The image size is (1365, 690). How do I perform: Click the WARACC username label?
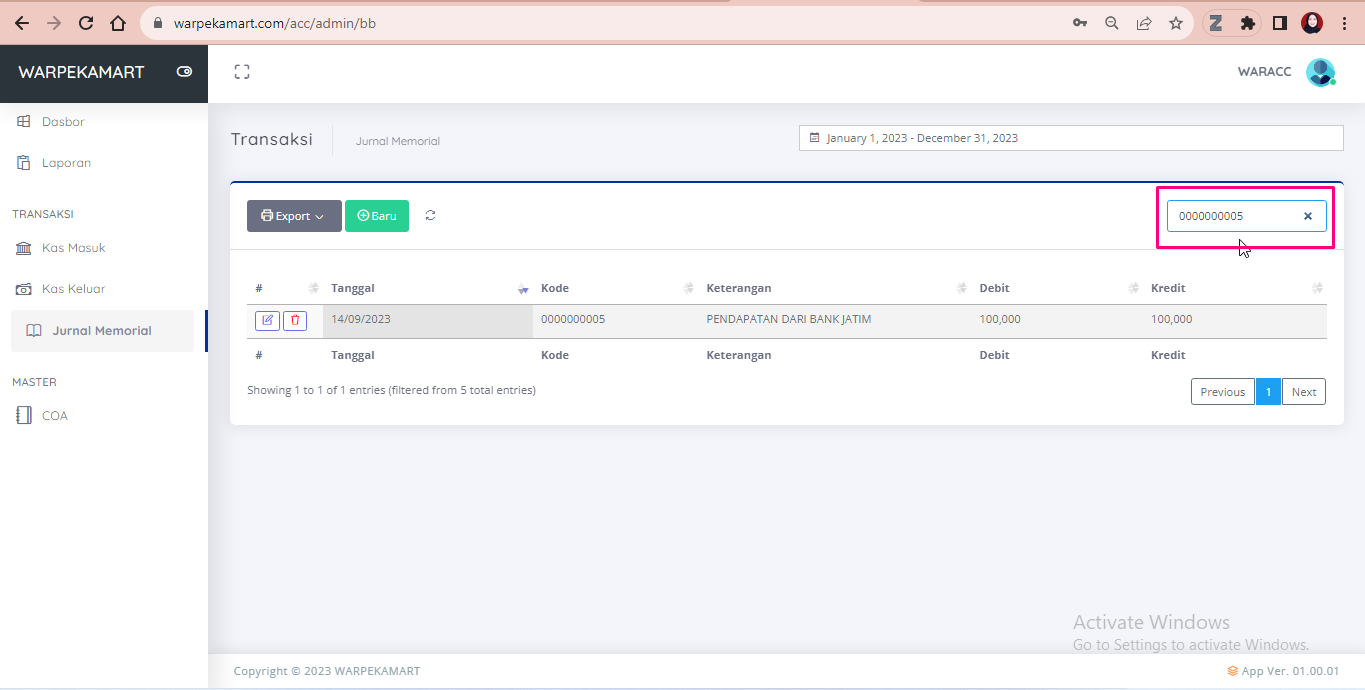coord(1264,72)
